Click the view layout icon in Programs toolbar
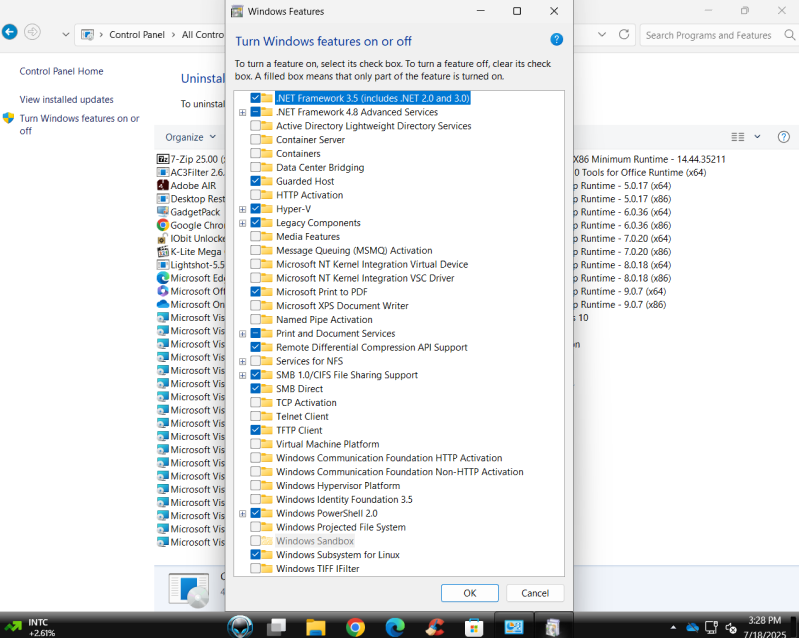The width and height of the screenshot is (799, 638). [x=737, y=137]
